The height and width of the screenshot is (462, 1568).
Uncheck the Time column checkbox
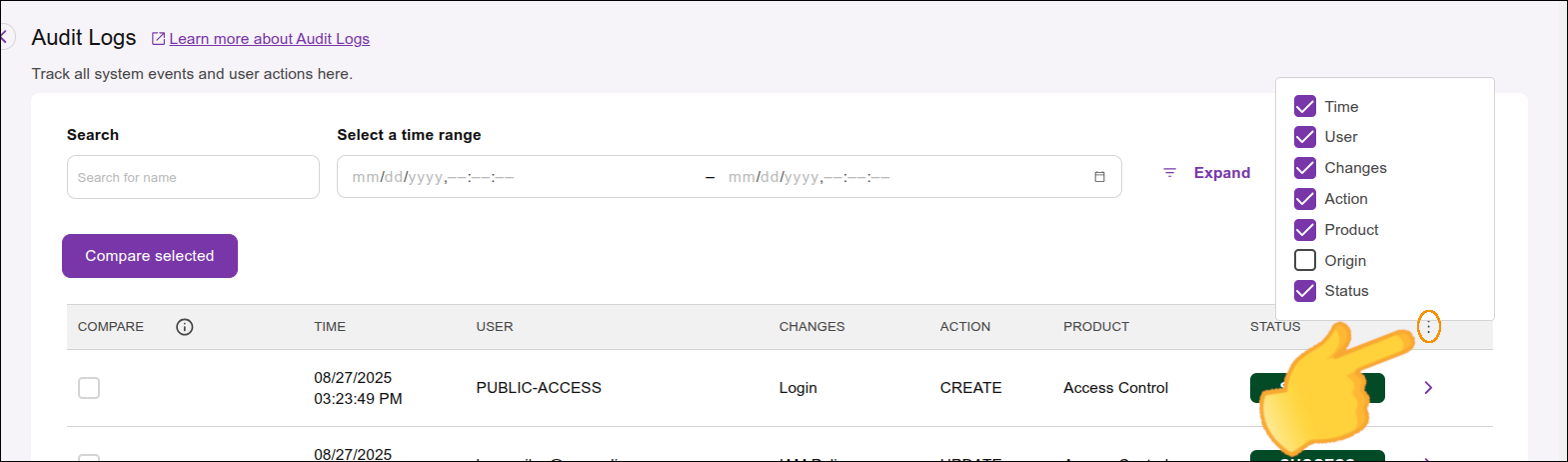[1305, 107]
